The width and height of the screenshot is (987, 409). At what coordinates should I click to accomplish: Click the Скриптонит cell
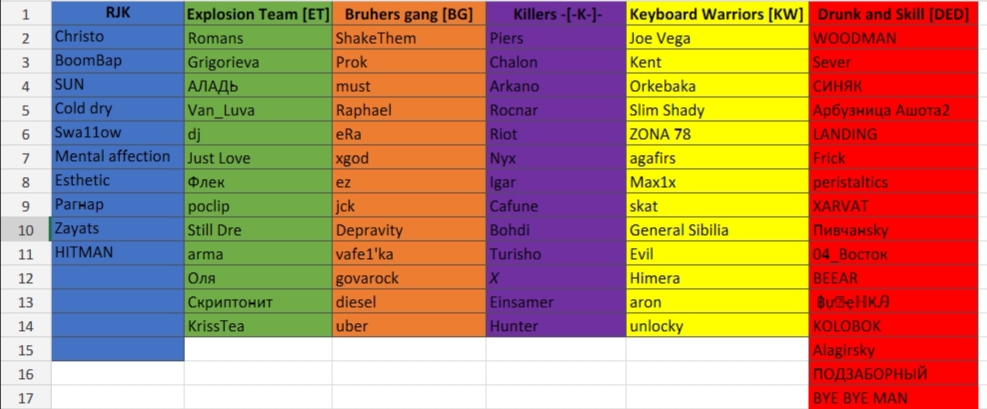coord(258,302)
